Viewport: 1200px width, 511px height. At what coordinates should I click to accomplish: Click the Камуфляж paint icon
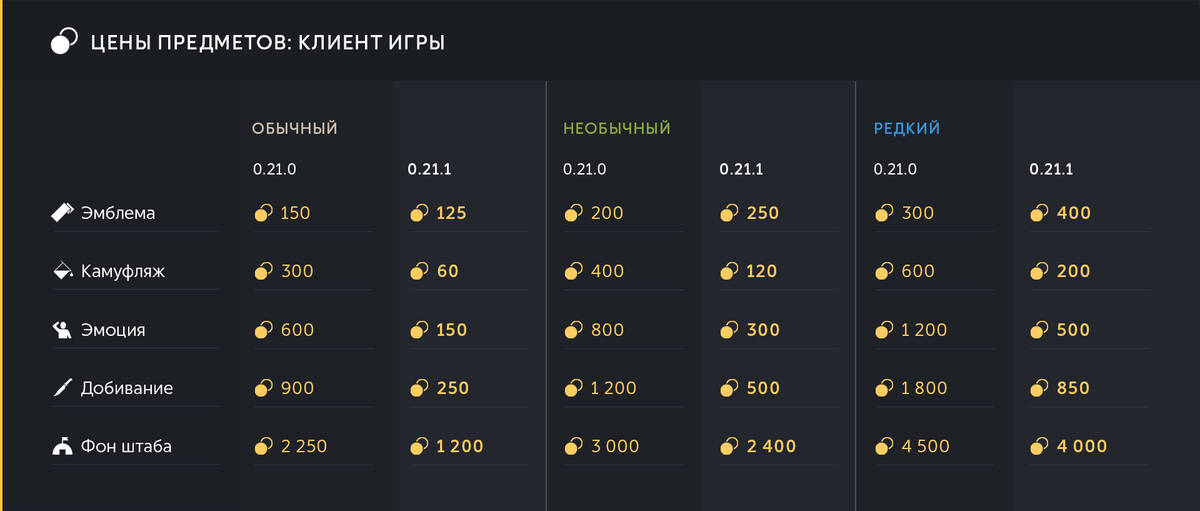[x=63, y=271]
